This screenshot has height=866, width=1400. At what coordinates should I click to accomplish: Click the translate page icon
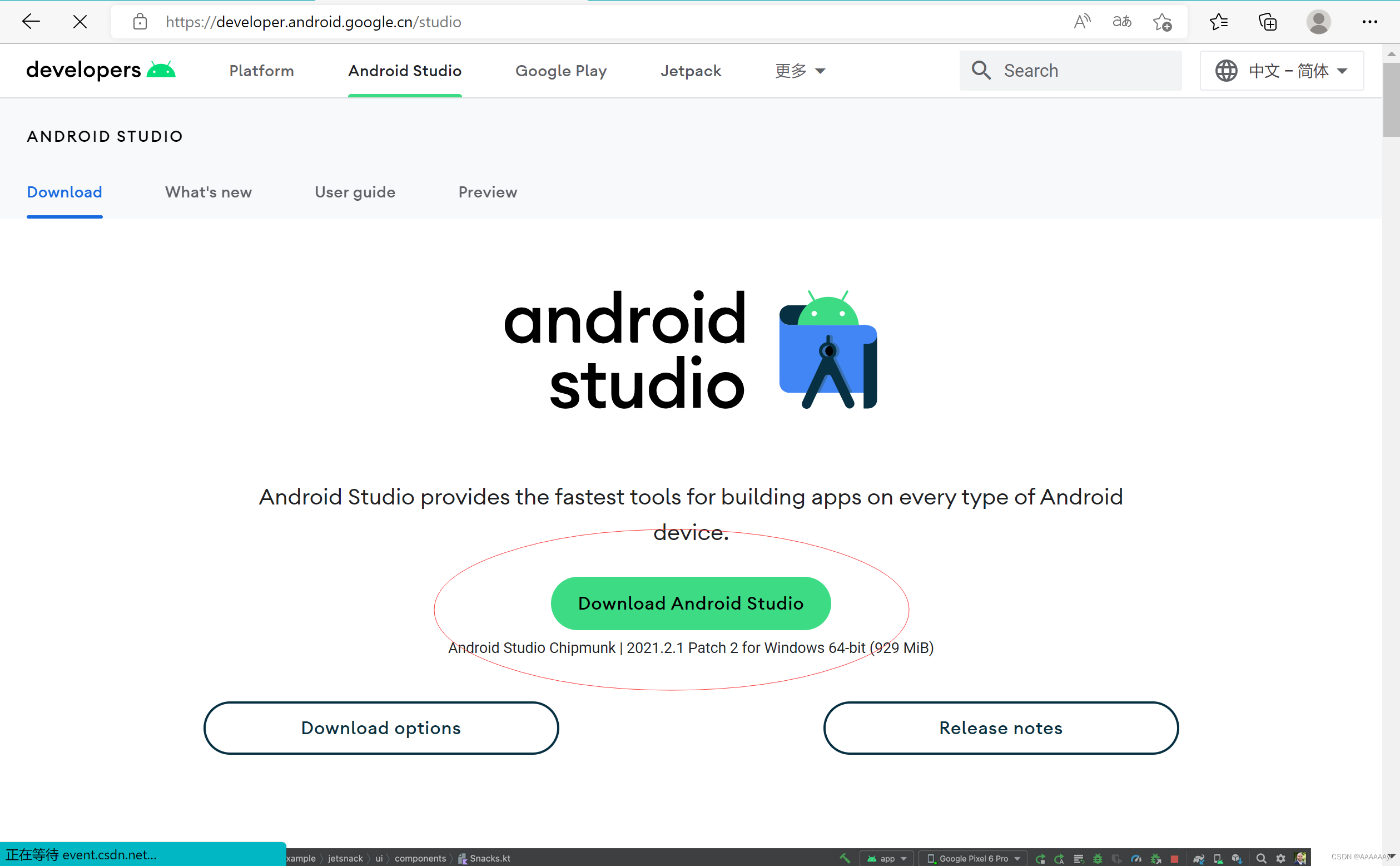coord(1122,22)
